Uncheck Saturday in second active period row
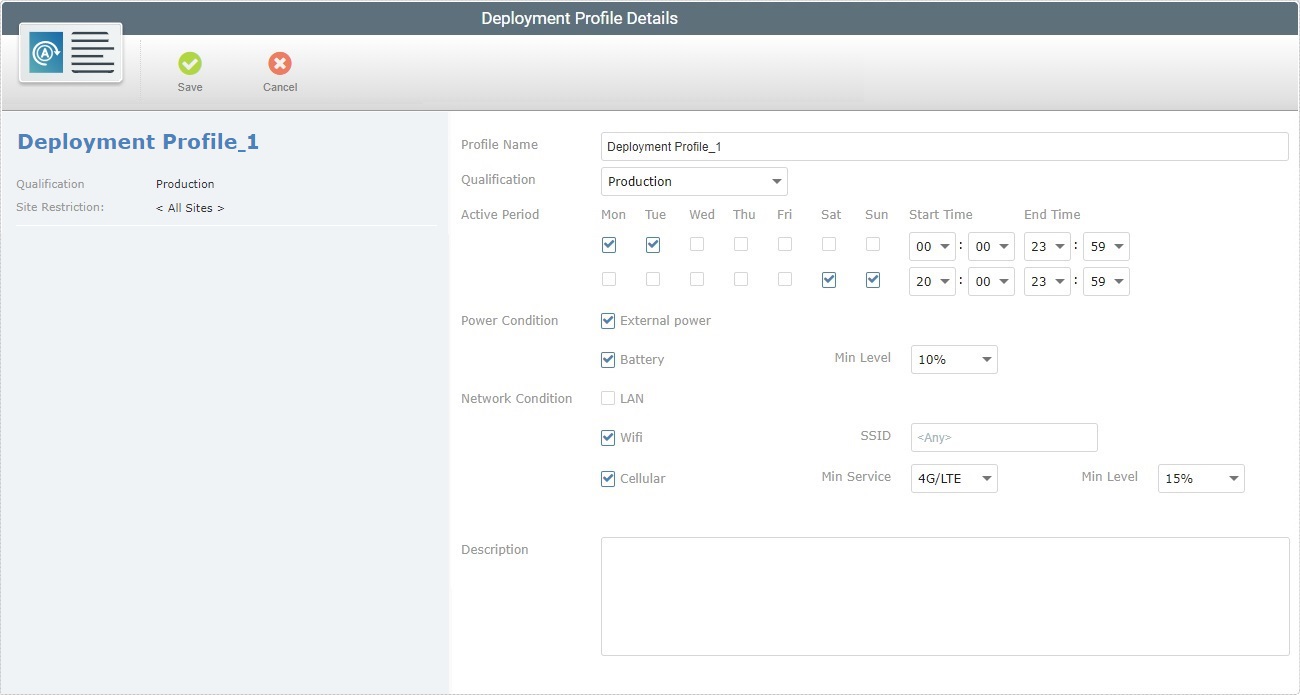Viewport: 1300px width, 695px height. (829, 280)
